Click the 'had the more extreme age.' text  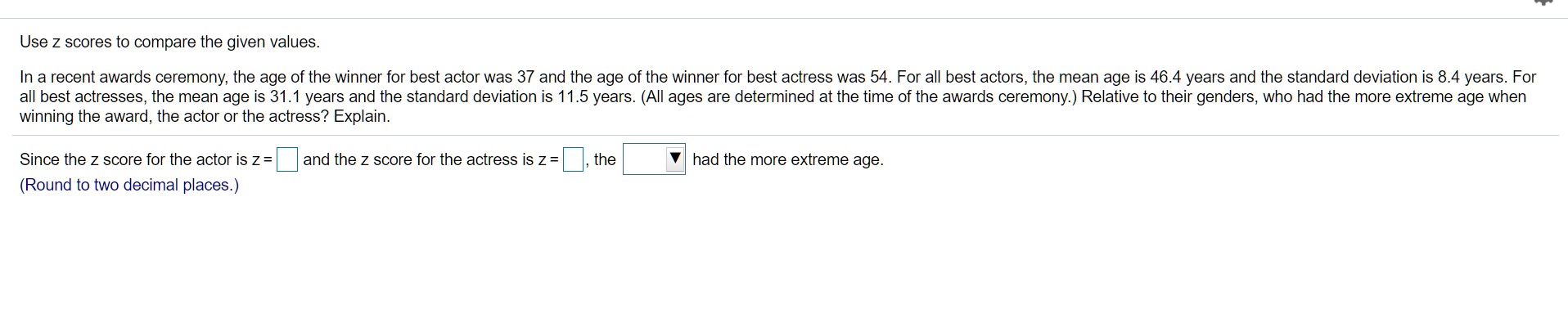[x=787, y=159]
